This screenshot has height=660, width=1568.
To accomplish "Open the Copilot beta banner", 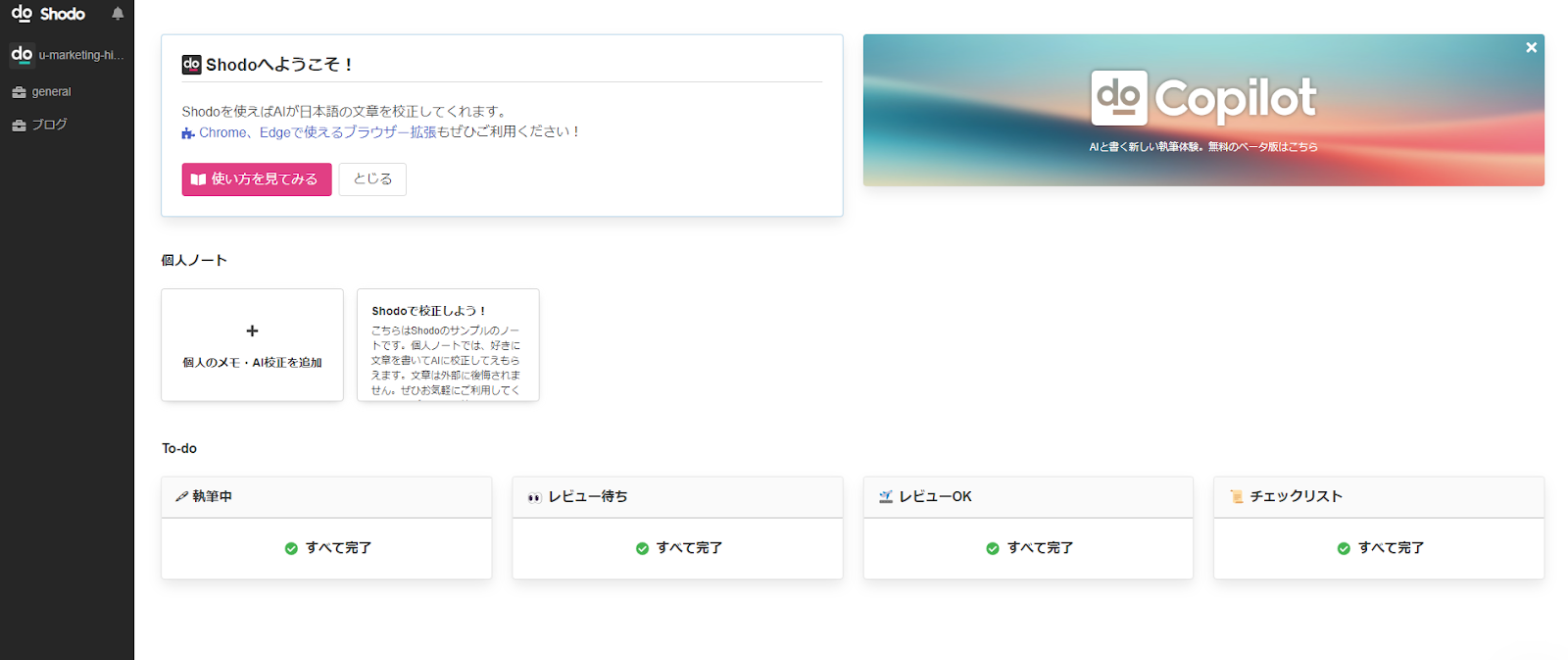I will (1203, 110).
